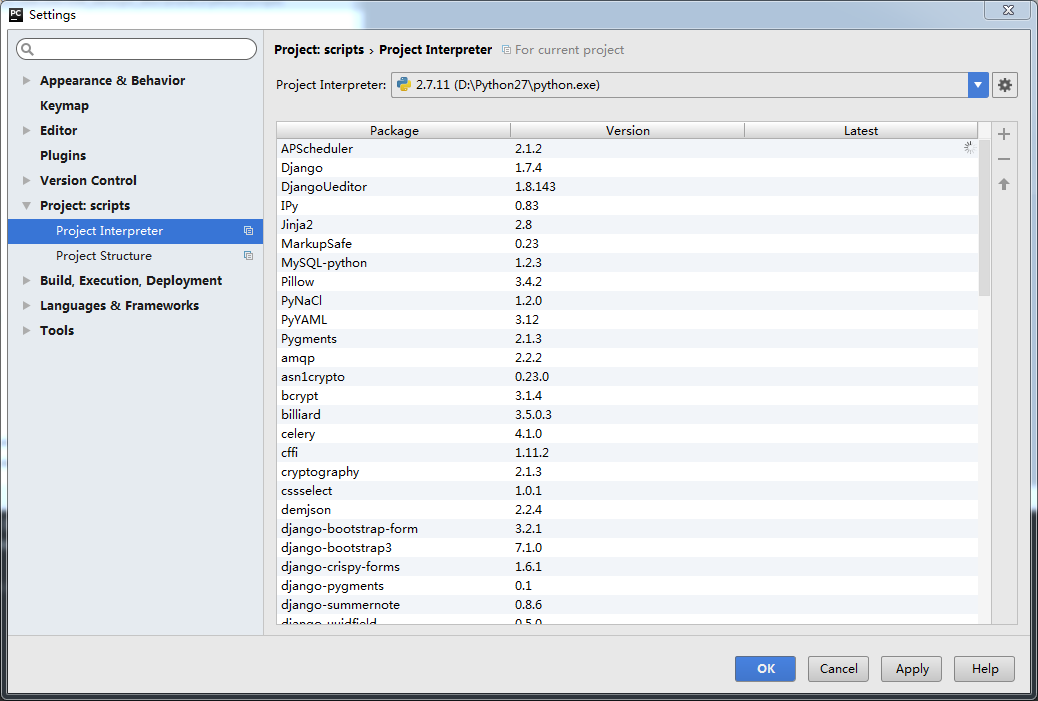Screen dimensions: 1038x701
Task: Select the Jinja2 package row
Action: point(627,224)
